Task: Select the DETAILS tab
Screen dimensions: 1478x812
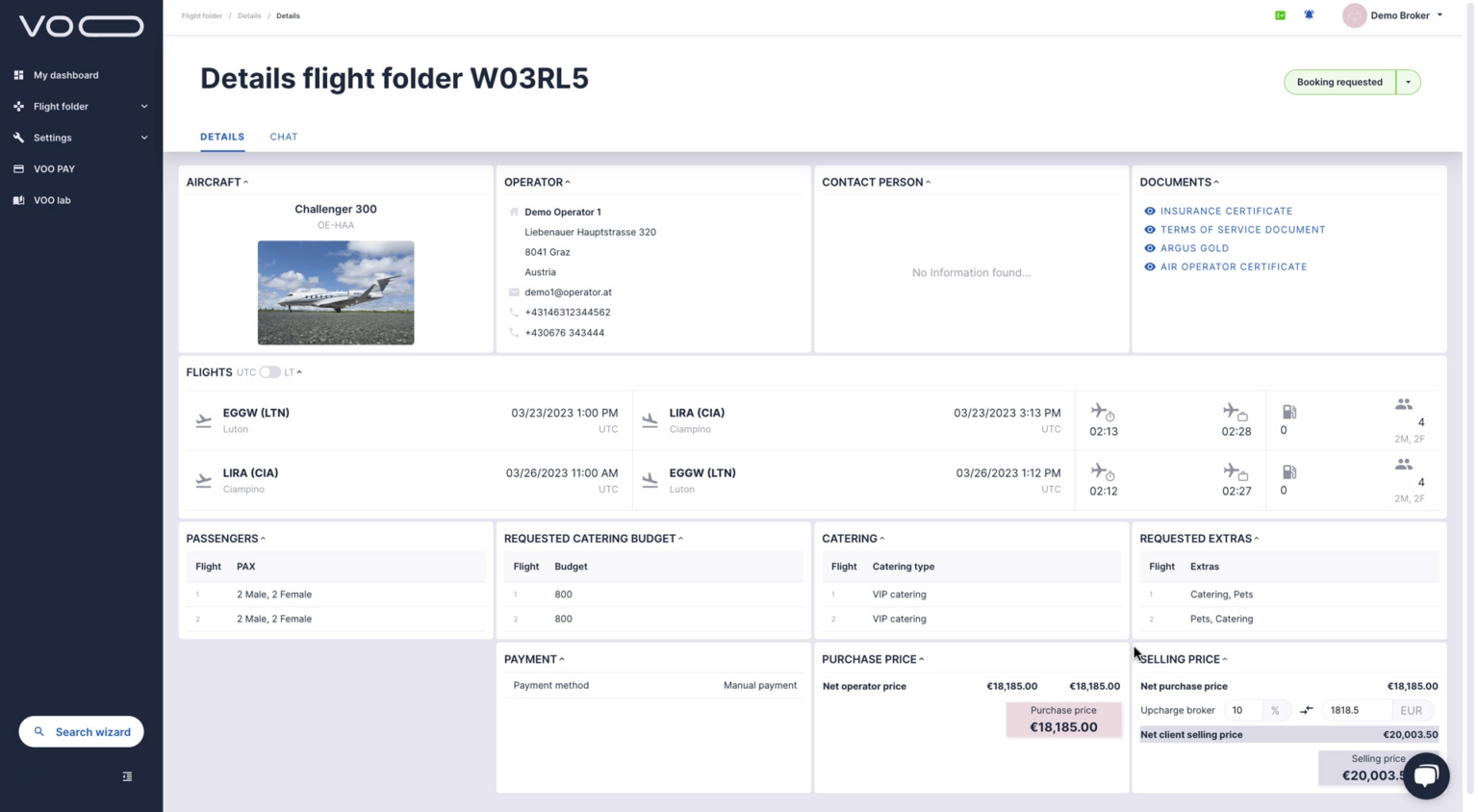Action: click(x=222, y=137)
